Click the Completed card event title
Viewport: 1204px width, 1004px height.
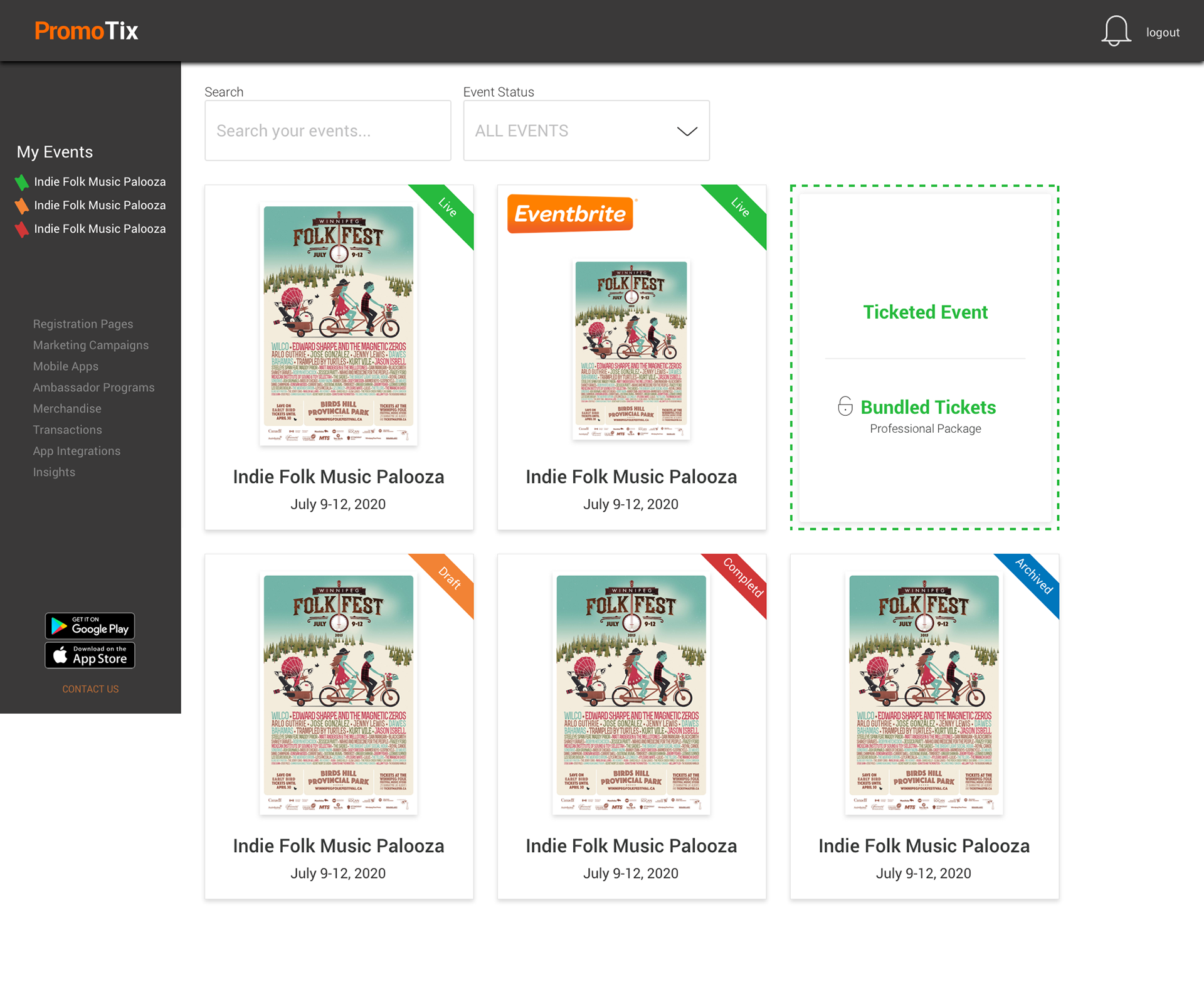[631, 846]
